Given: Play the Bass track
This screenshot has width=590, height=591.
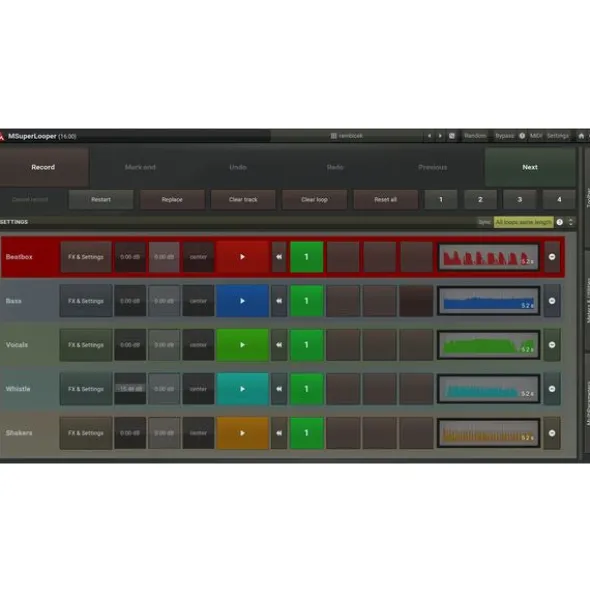Looking at the screenshot, I should coord(242,301).
